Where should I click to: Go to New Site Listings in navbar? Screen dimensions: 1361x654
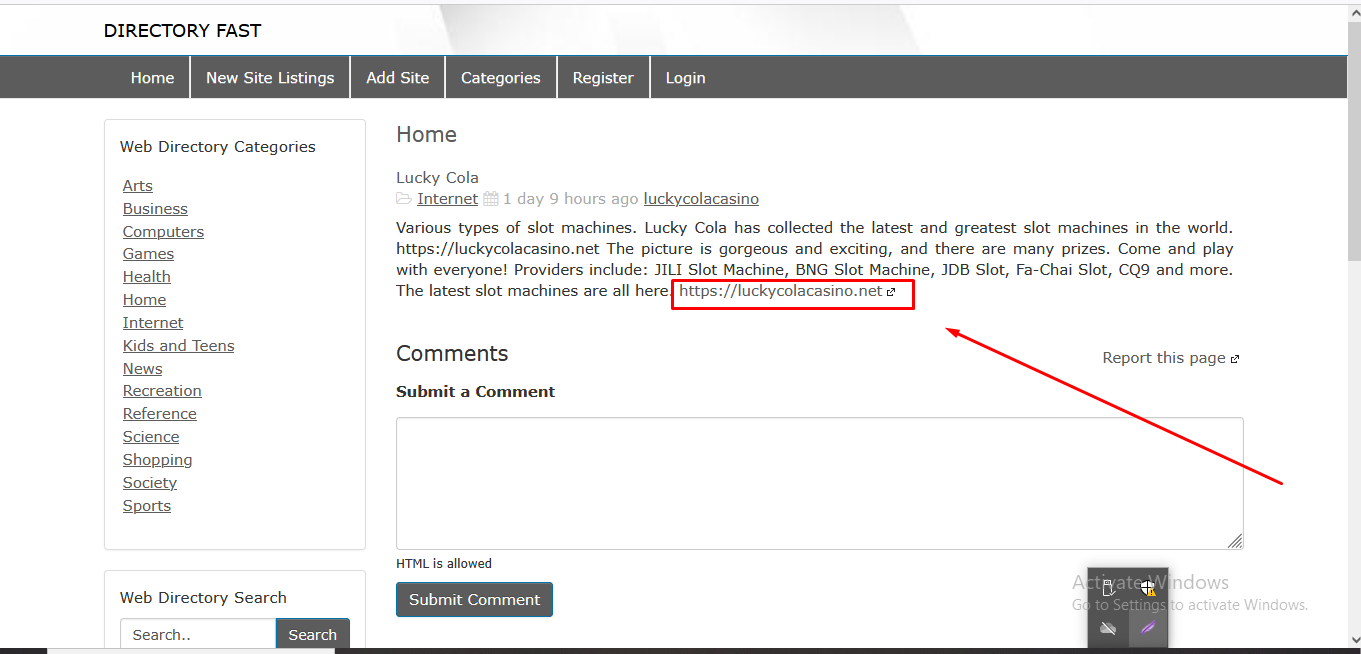[270, 77]
